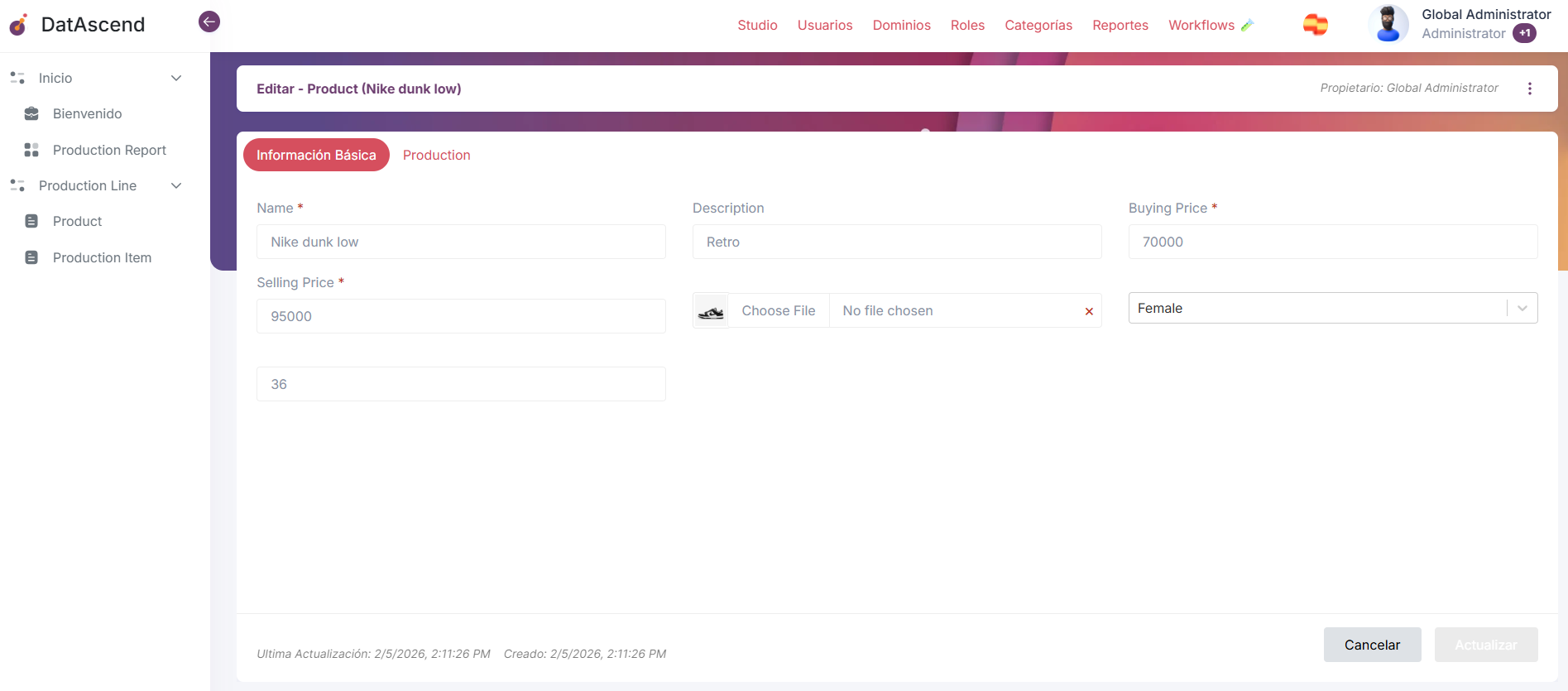Open the Female gender dropdown
This screenshot has height=691, width=1568.
click(1332, 308)
